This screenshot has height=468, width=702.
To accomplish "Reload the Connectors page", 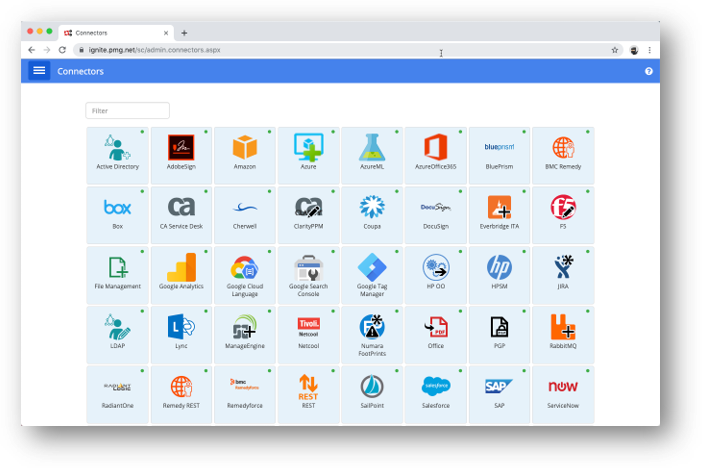I will tap(62, 50).
